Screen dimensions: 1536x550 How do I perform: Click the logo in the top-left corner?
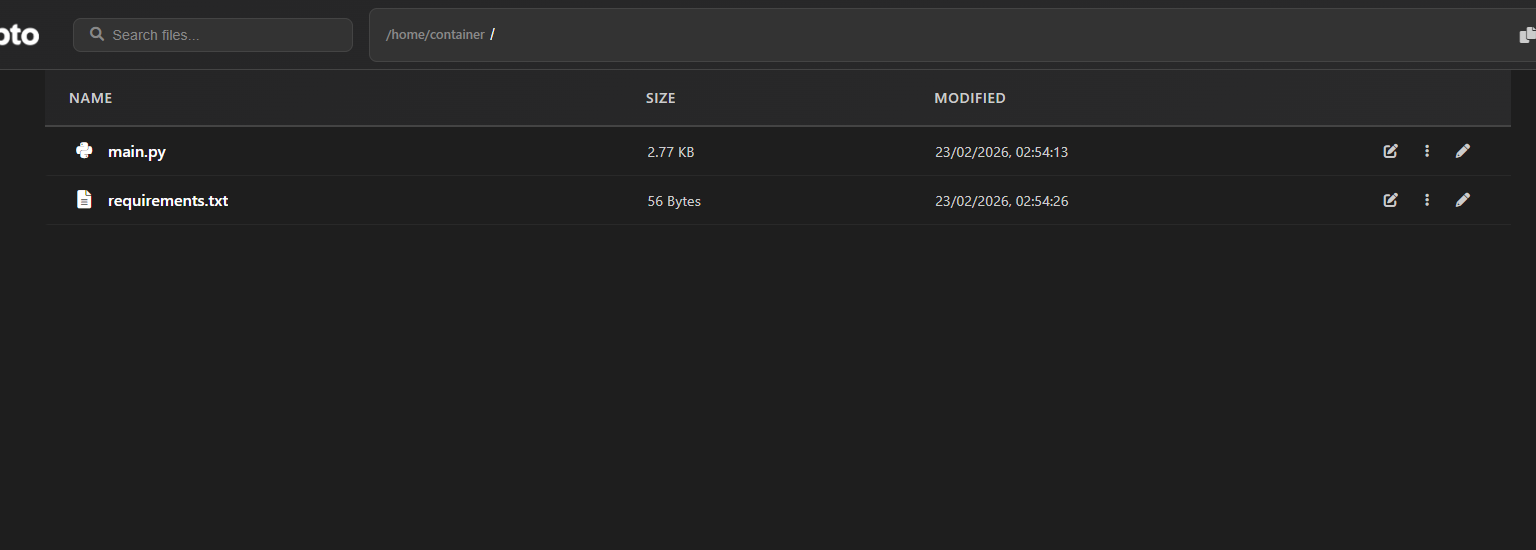pos(18,35)
